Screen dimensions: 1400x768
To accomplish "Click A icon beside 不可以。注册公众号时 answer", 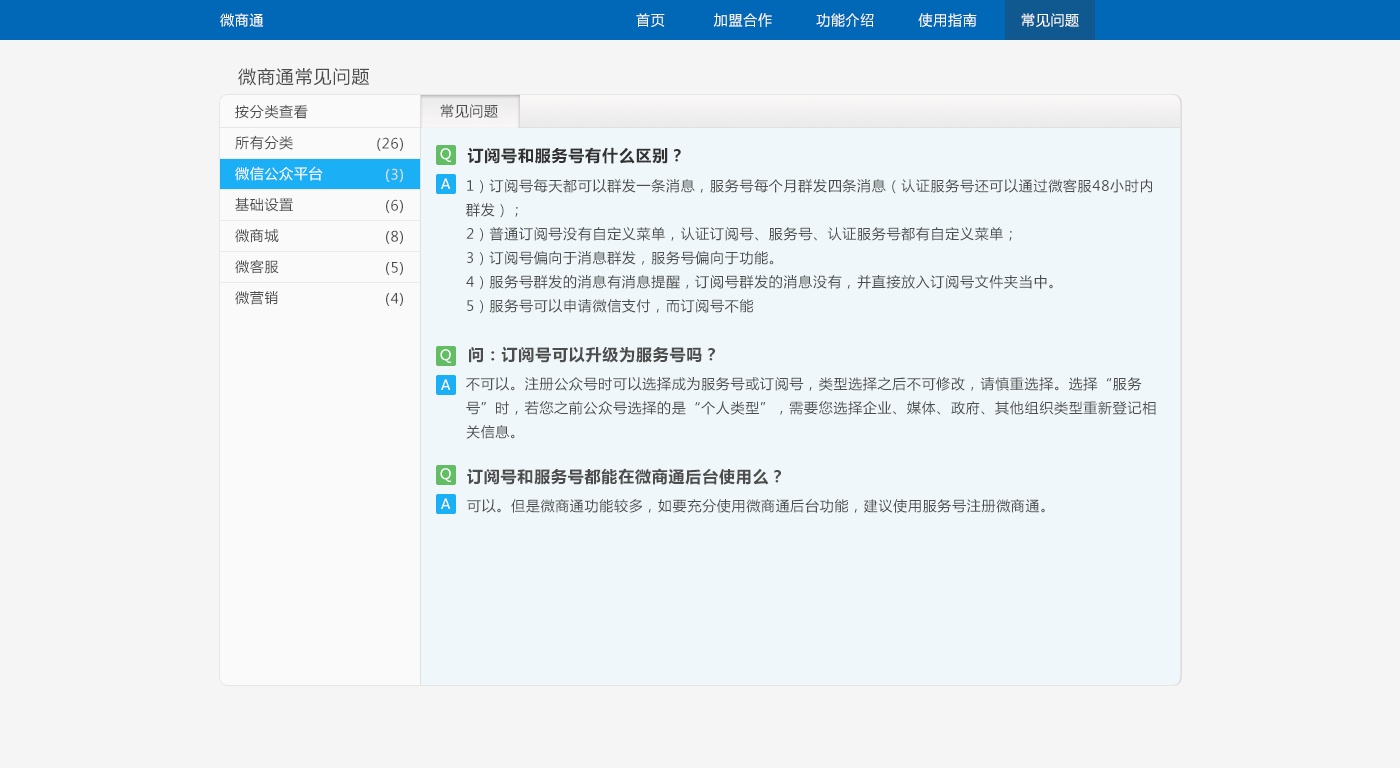I will (446, 385).
